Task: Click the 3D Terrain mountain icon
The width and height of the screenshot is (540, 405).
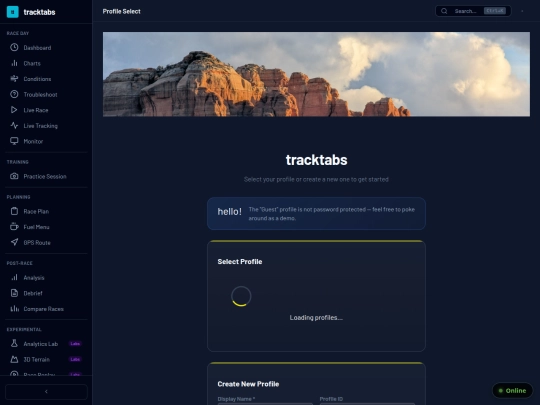Action: coord(14,359)
